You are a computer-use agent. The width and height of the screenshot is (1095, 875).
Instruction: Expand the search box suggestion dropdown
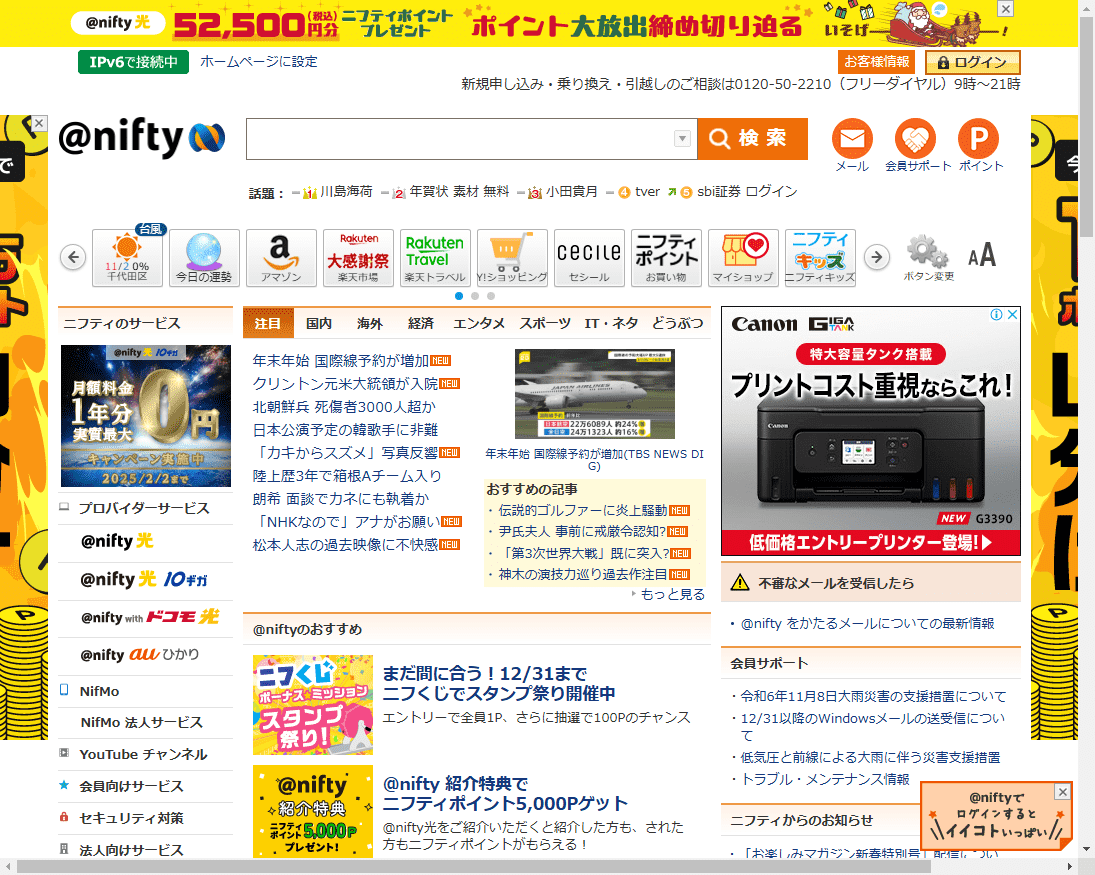tap(682, 139)
